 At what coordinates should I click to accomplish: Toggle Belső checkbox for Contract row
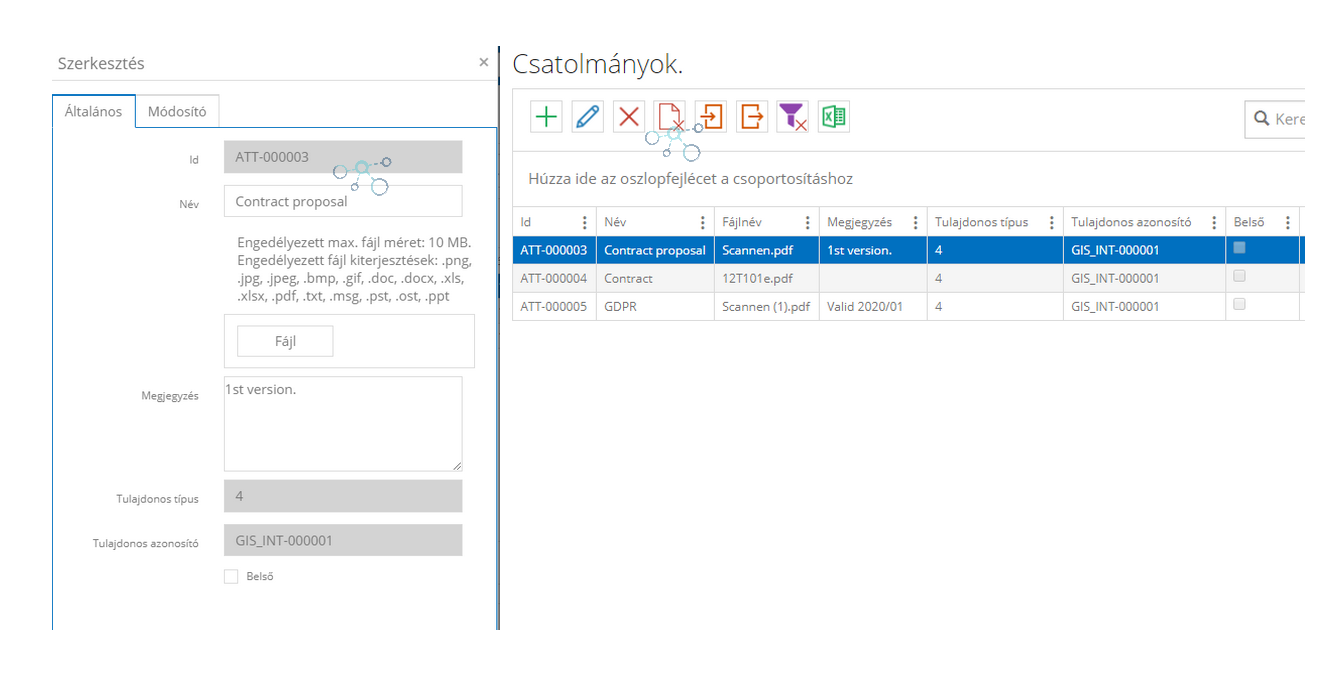(1239, 276)
